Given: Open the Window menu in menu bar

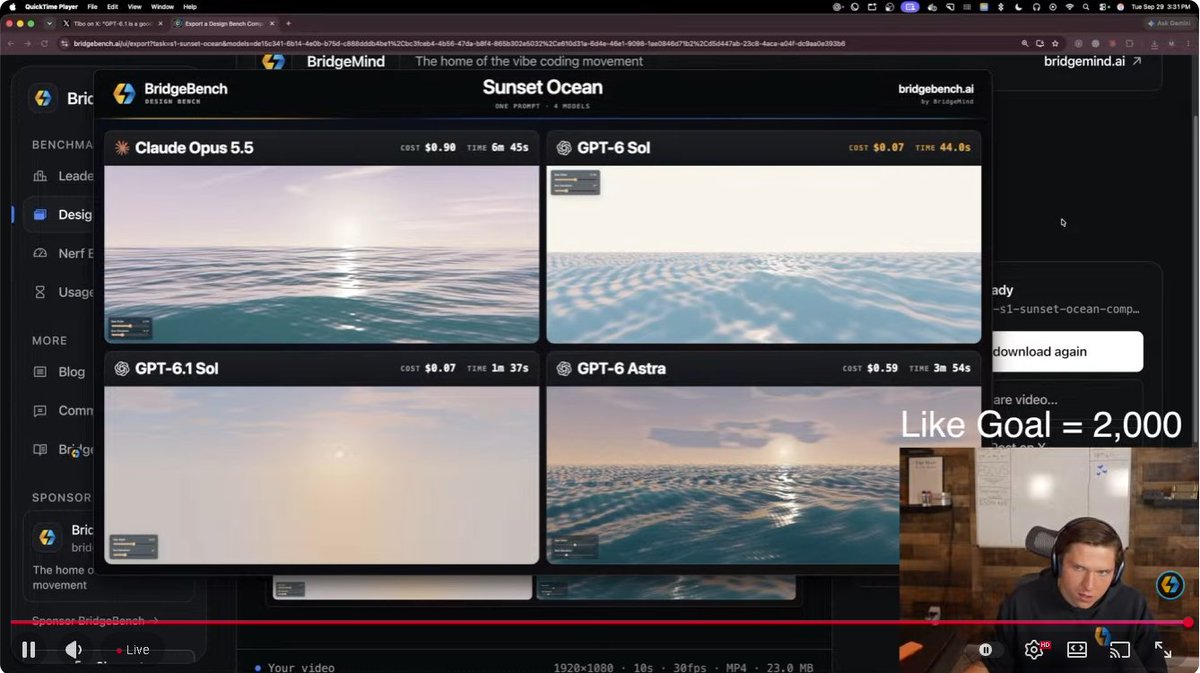Looking at the screenshot, I should [162, 6].
